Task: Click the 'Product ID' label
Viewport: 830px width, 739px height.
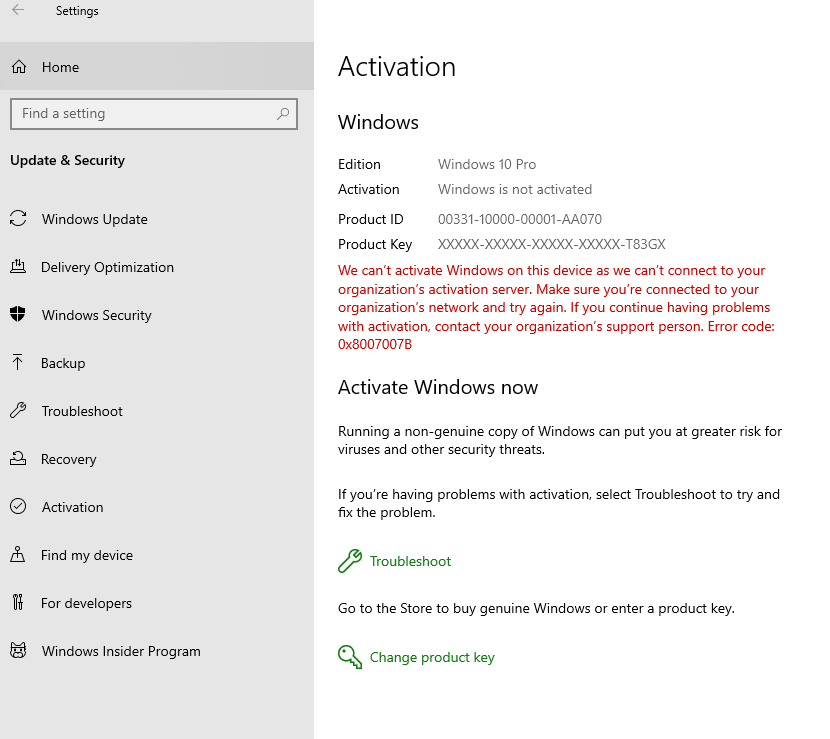Action: [371, 219]
